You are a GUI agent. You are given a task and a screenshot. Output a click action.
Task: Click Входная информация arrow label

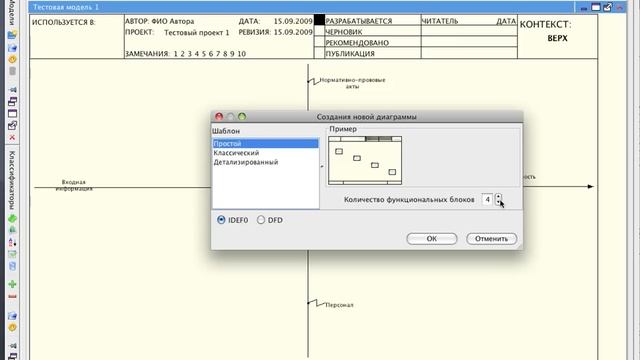[74, 185]
